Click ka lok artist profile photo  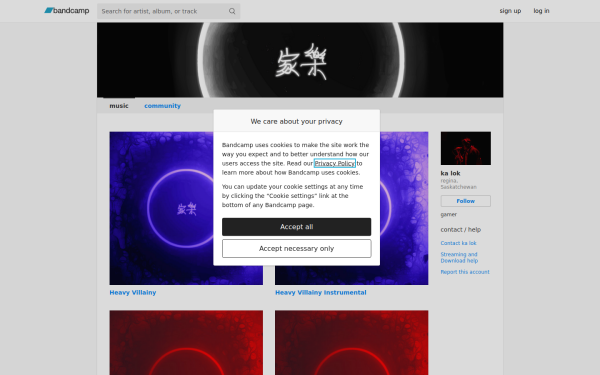pos(466,148)
